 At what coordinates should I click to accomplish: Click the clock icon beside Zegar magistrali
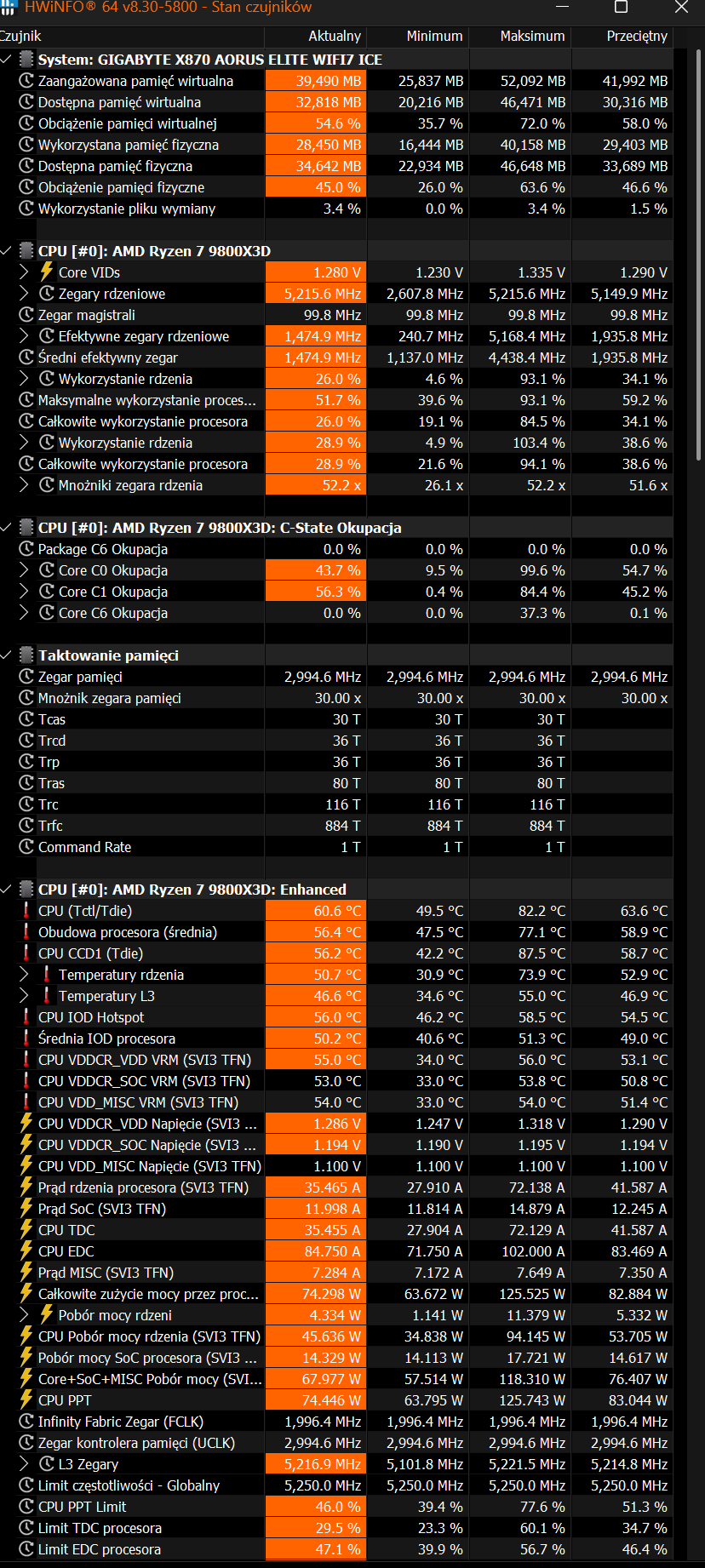pyautogui.click(x=26, y=315)
